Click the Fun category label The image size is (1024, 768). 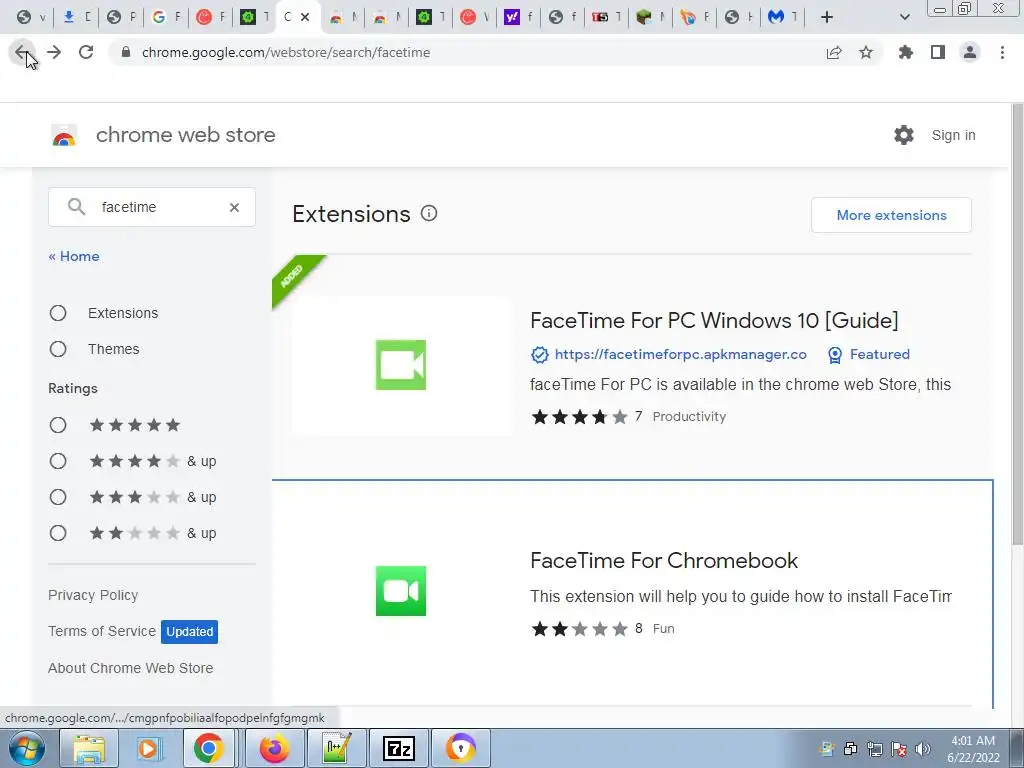(664, 628)
